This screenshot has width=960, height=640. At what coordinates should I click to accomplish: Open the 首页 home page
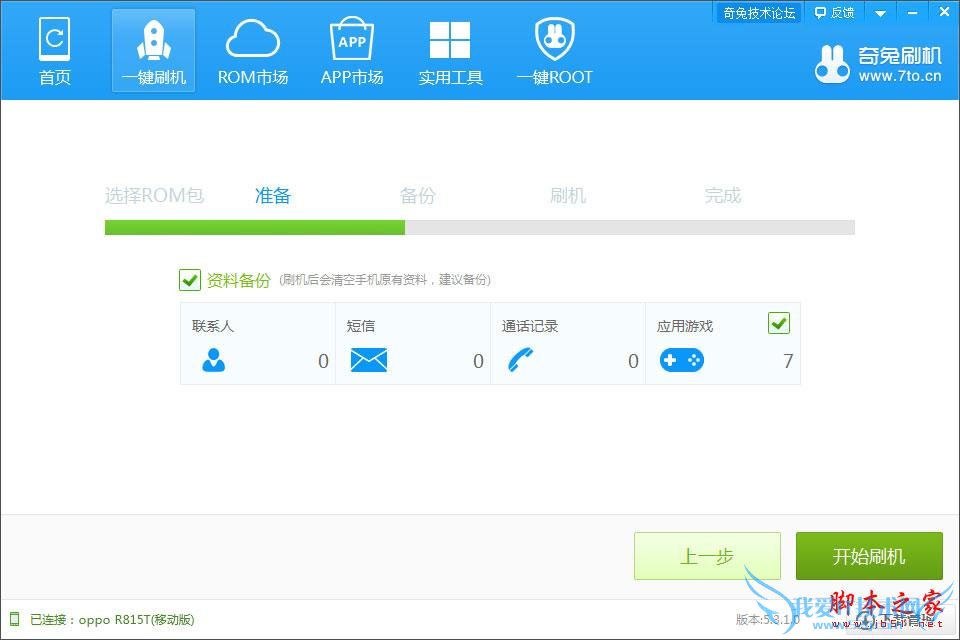click(x=55, y=50)
